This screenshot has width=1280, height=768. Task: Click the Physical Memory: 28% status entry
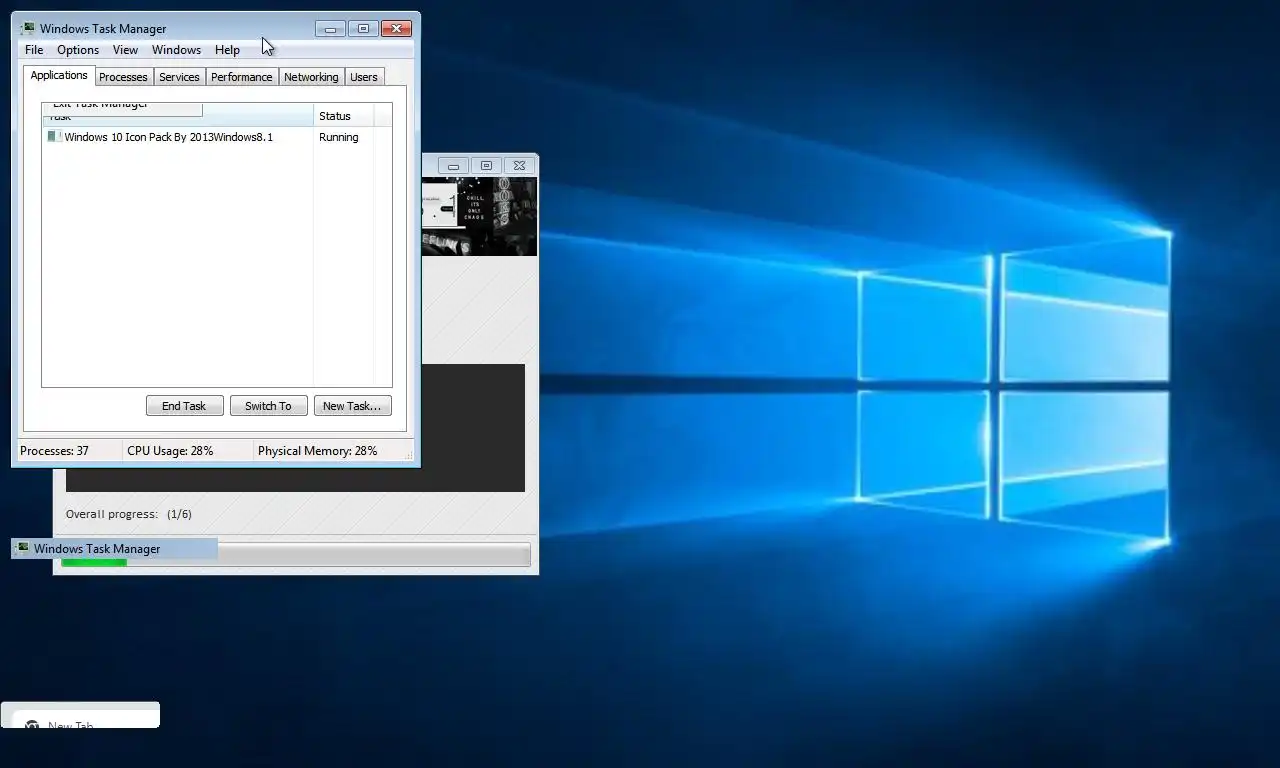(317, 451)
